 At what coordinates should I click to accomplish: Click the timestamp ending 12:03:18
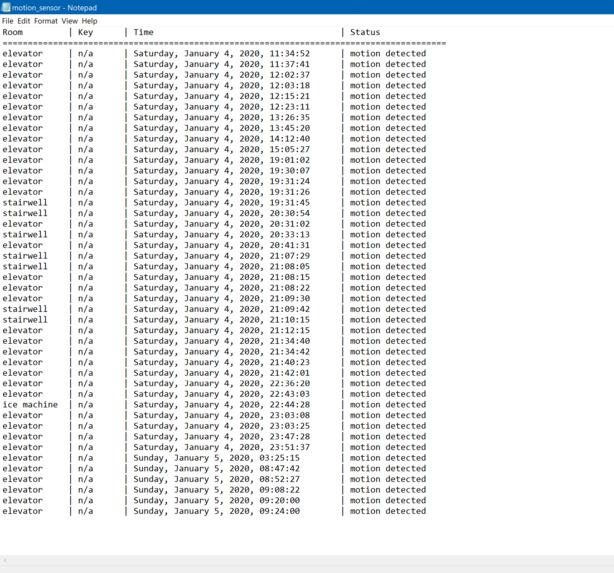[222, 85]
